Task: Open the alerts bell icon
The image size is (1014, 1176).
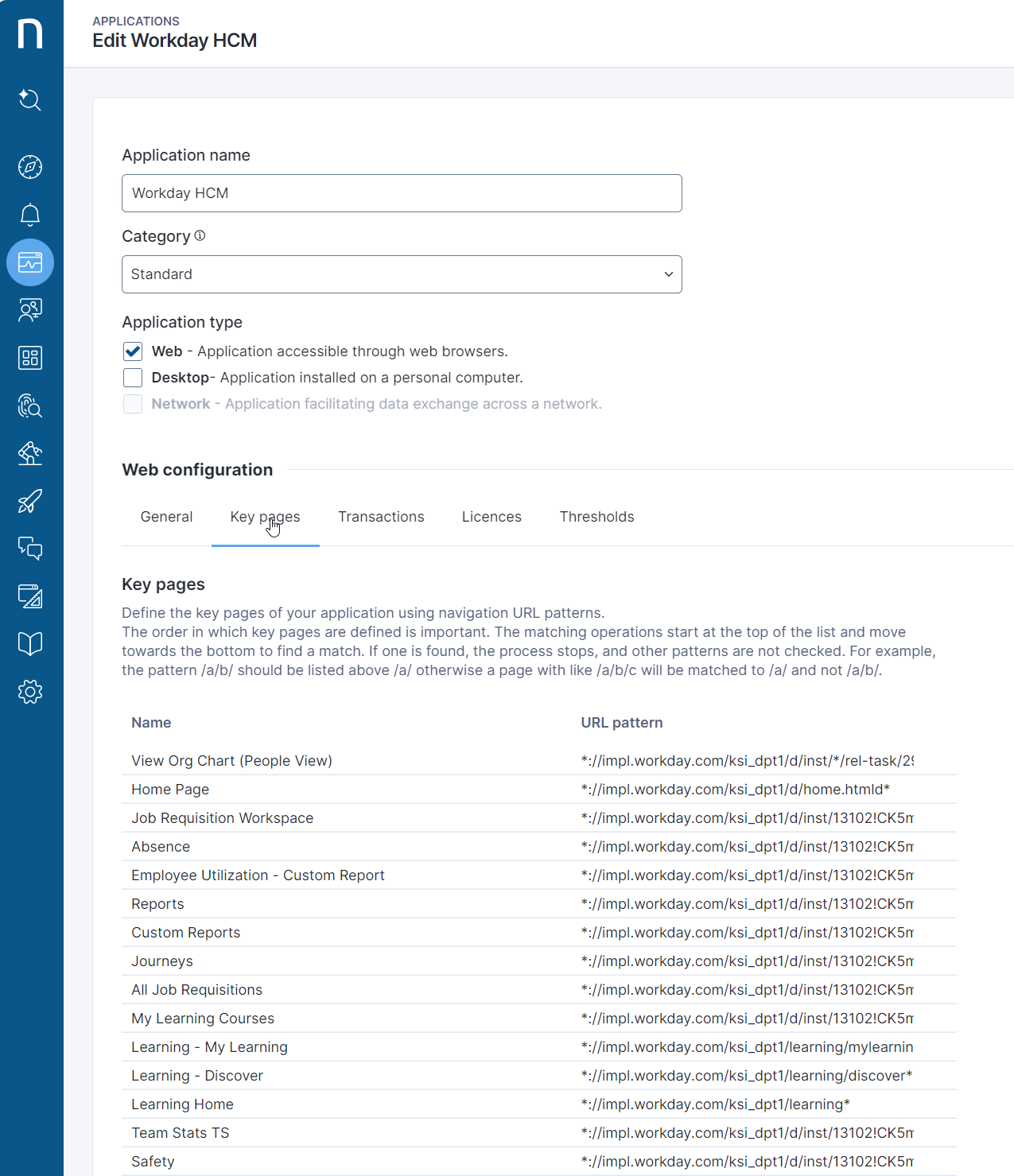Action: pos(30,215)
